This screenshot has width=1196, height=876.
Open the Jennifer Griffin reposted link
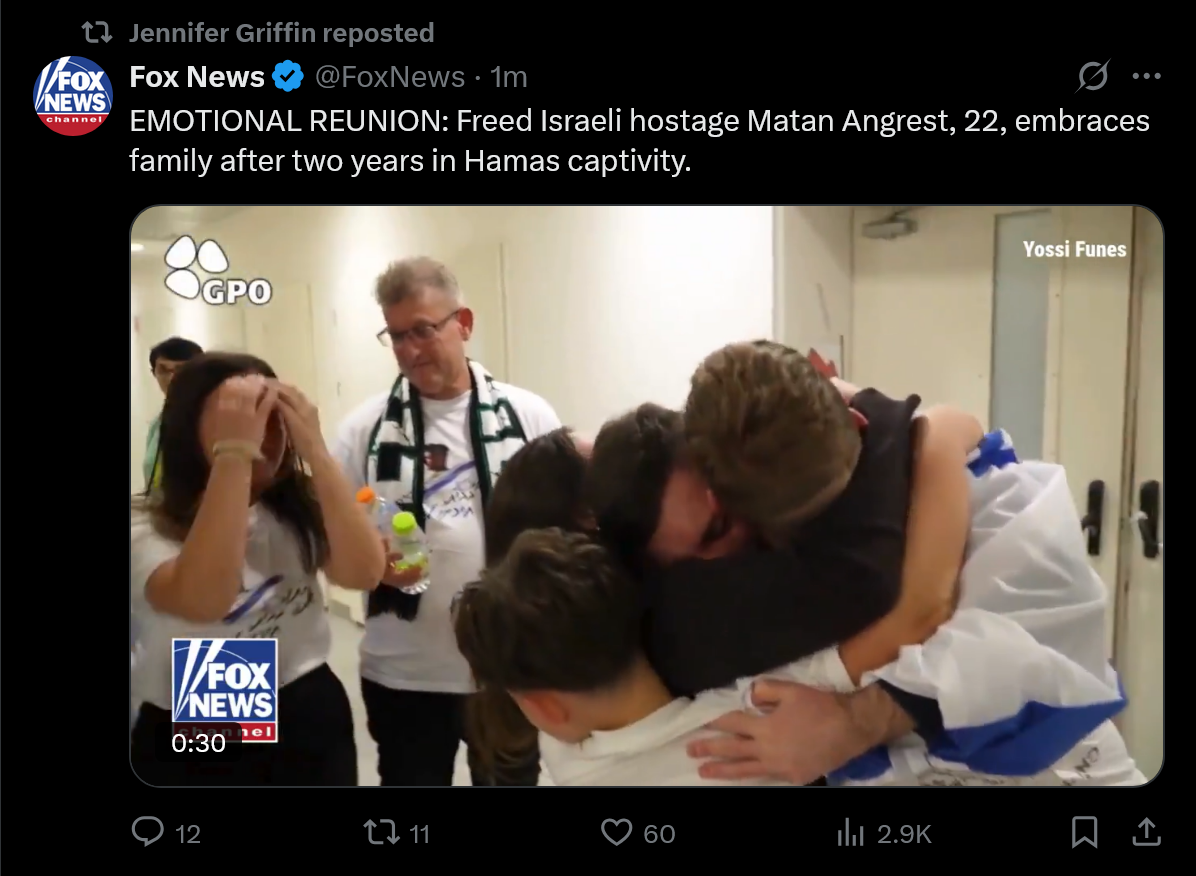(281, 33)
